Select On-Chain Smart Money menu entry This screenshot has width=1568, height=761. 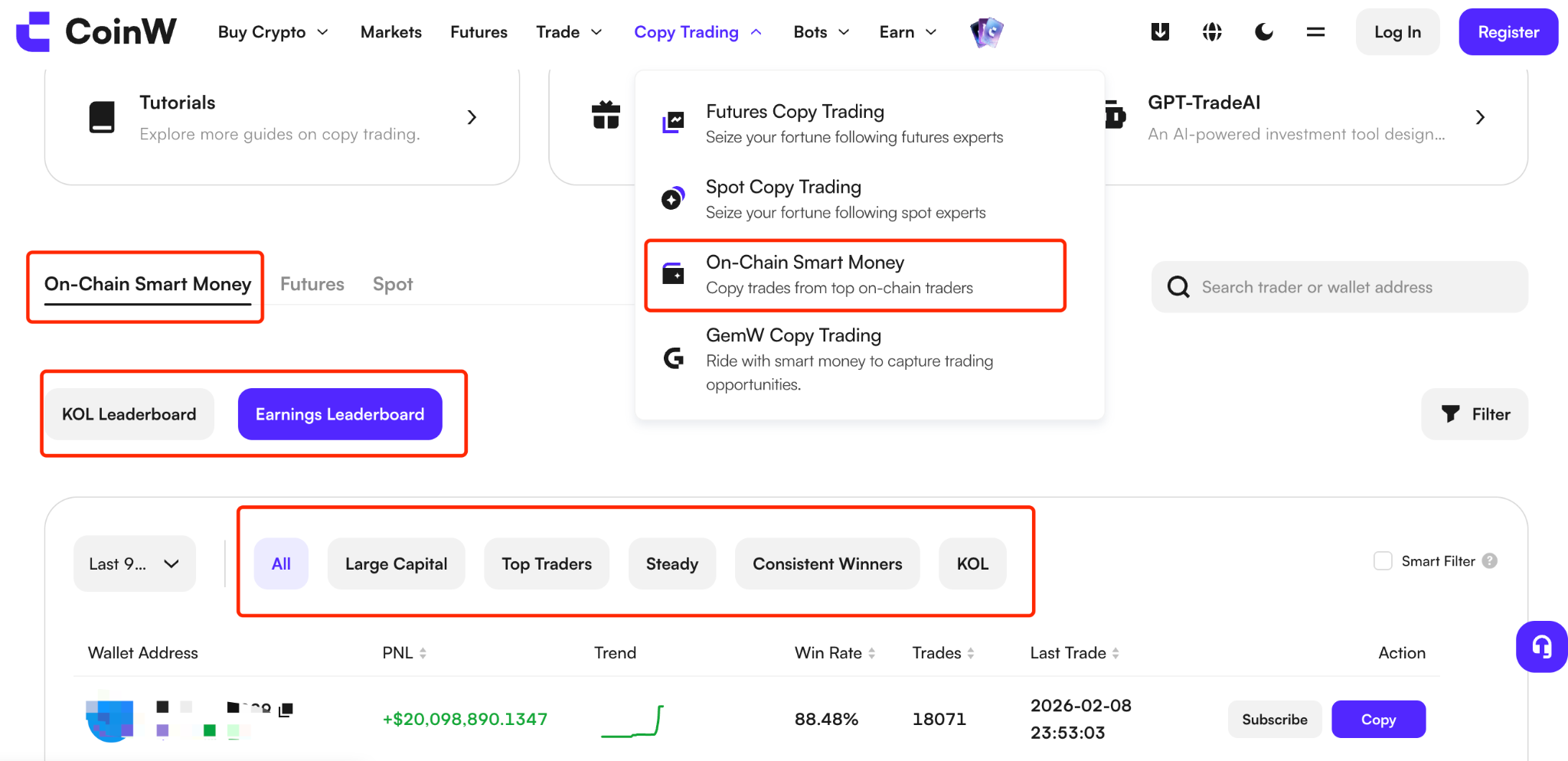coord(854,275)
